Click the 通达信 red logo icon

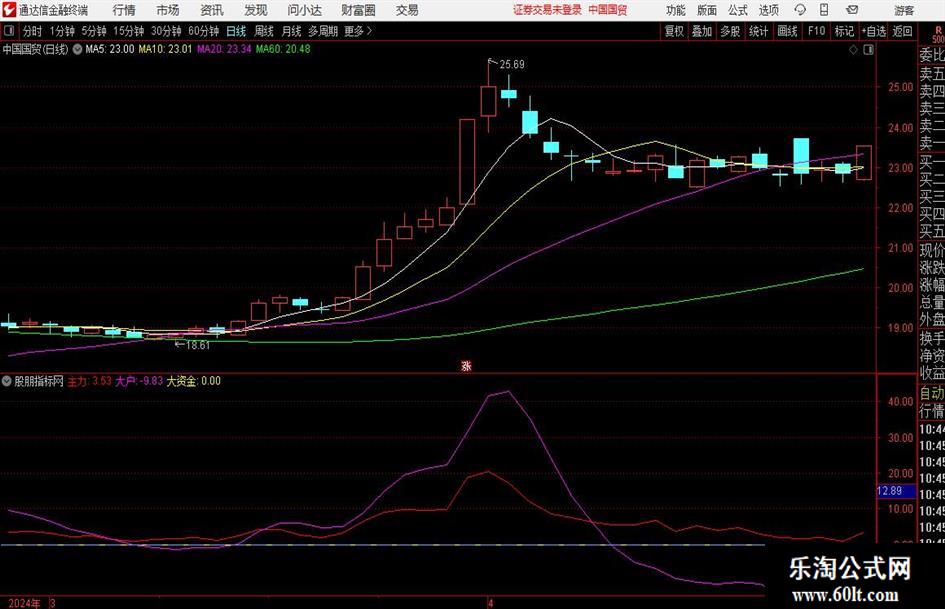coord(9,10)
